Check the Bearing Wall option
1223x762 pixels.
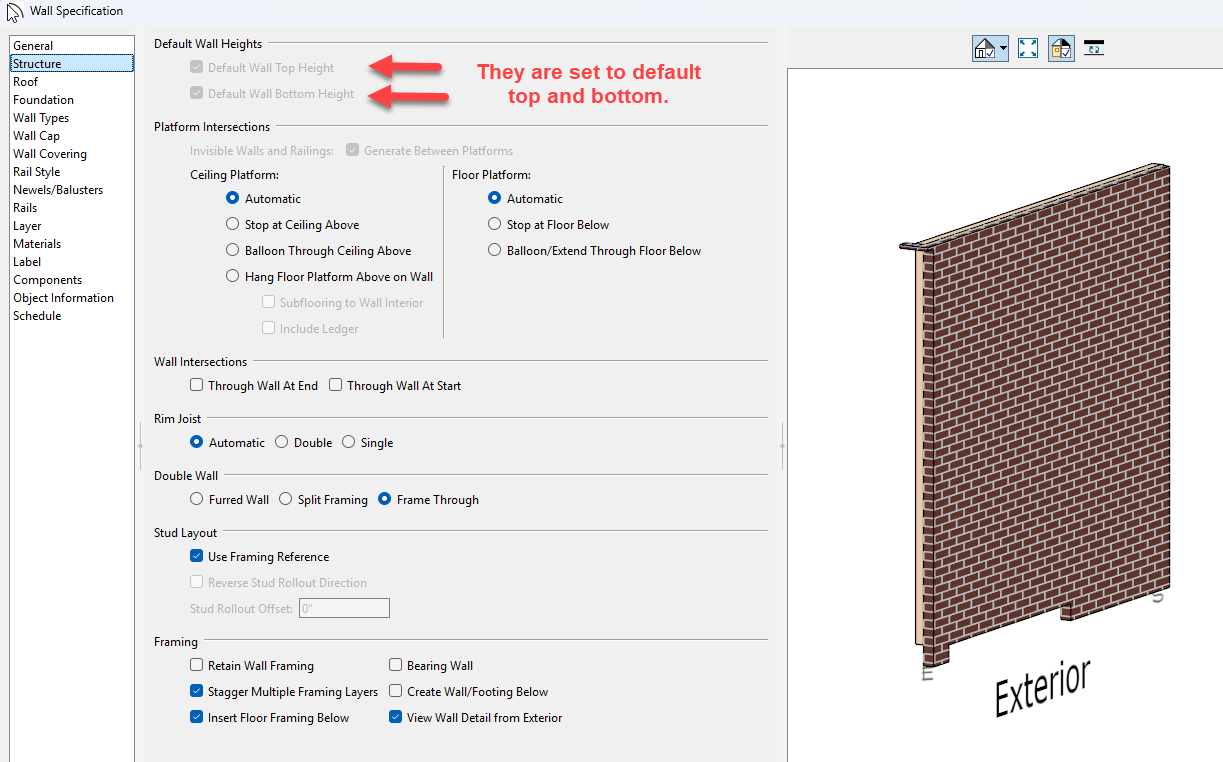pos(396,666)
